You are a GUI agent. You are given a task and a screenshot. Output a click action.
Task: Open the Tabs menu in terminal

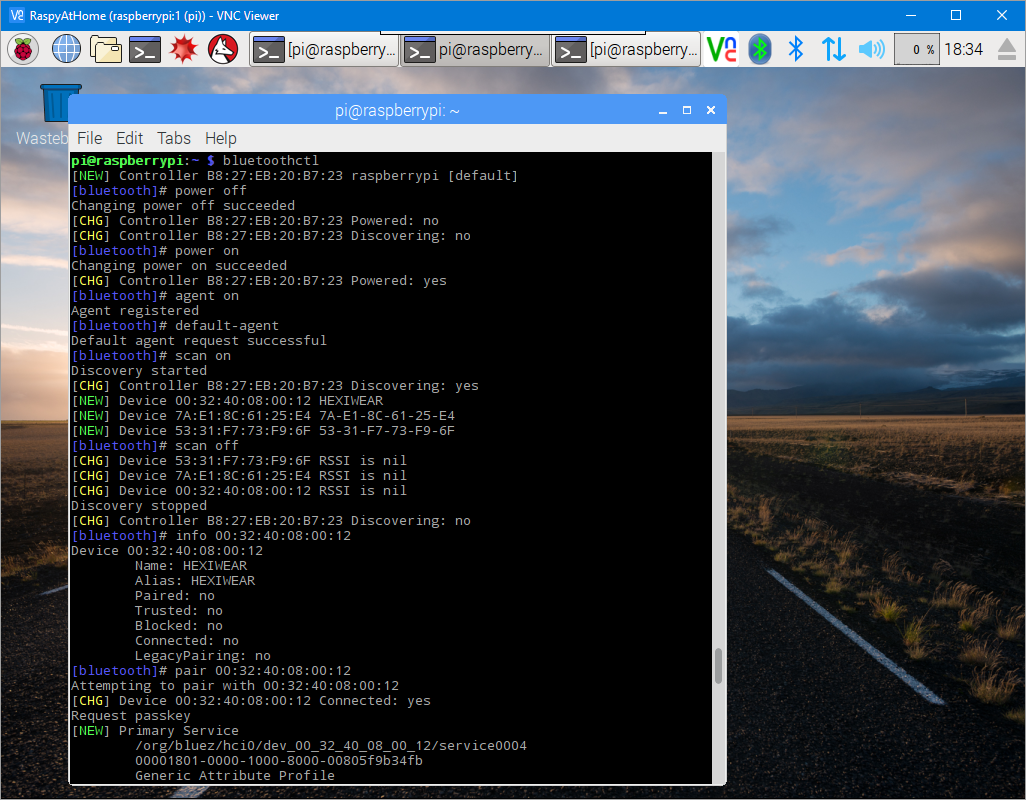[174, 138]
